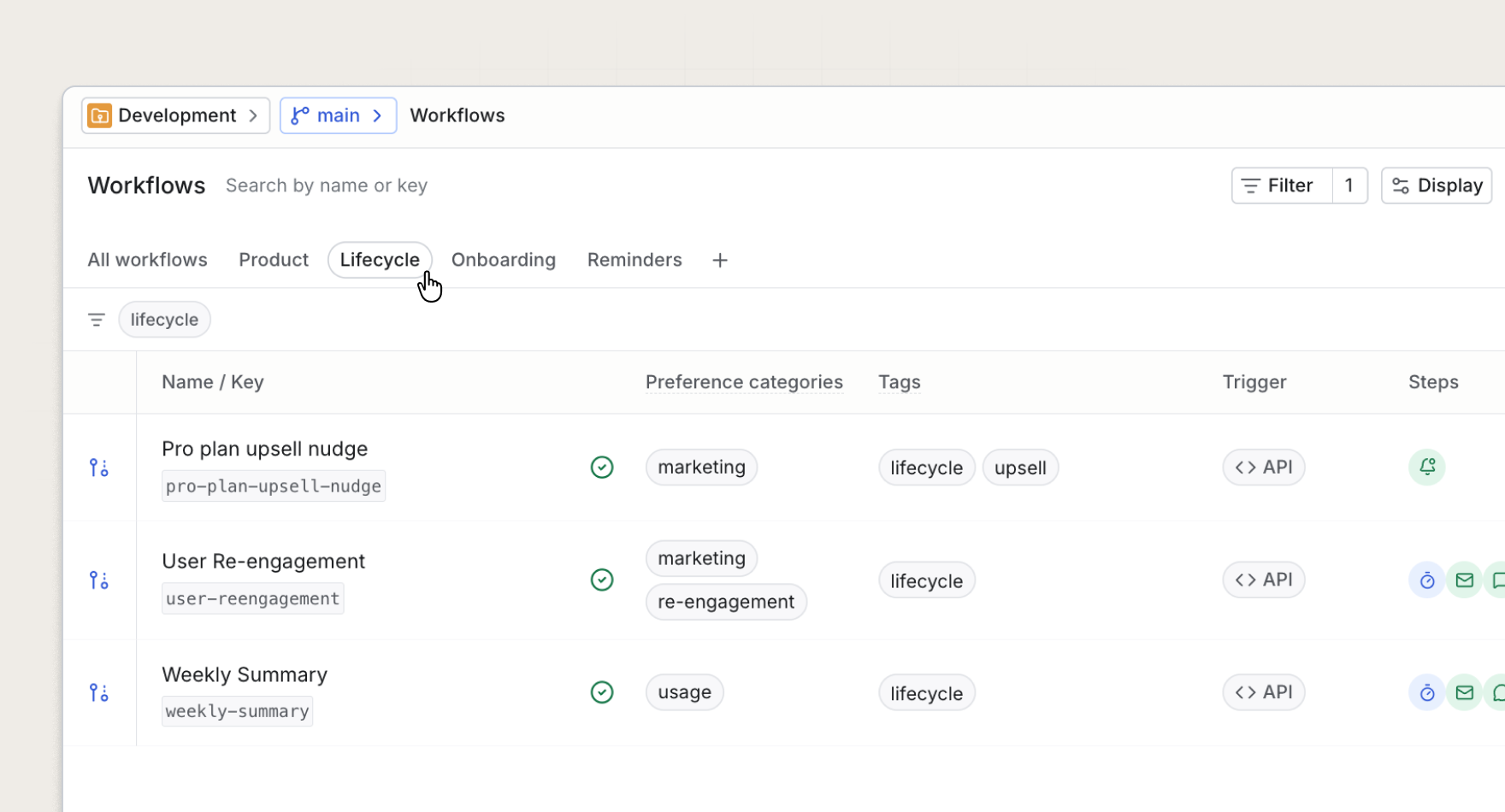1505x812 pixels.
Task: Click lifecycle tag in User Re-engagement row
Action: (927, 580)
